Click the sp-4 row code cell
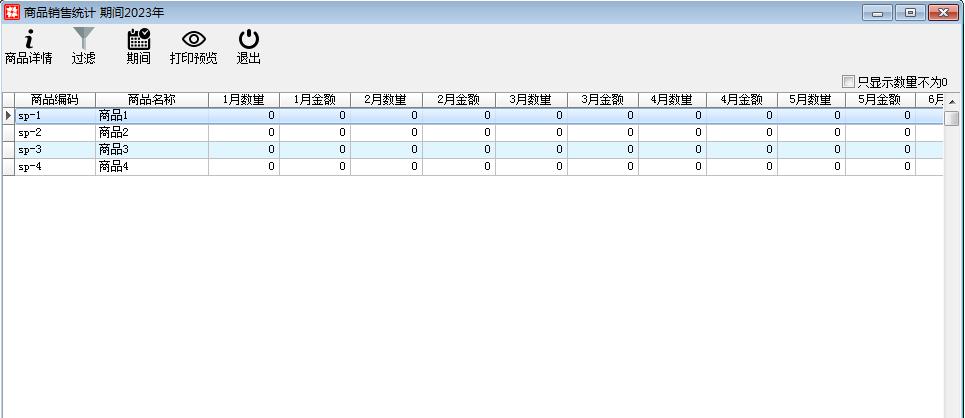Screen dimensions: 965x418 tap(55, 167)
